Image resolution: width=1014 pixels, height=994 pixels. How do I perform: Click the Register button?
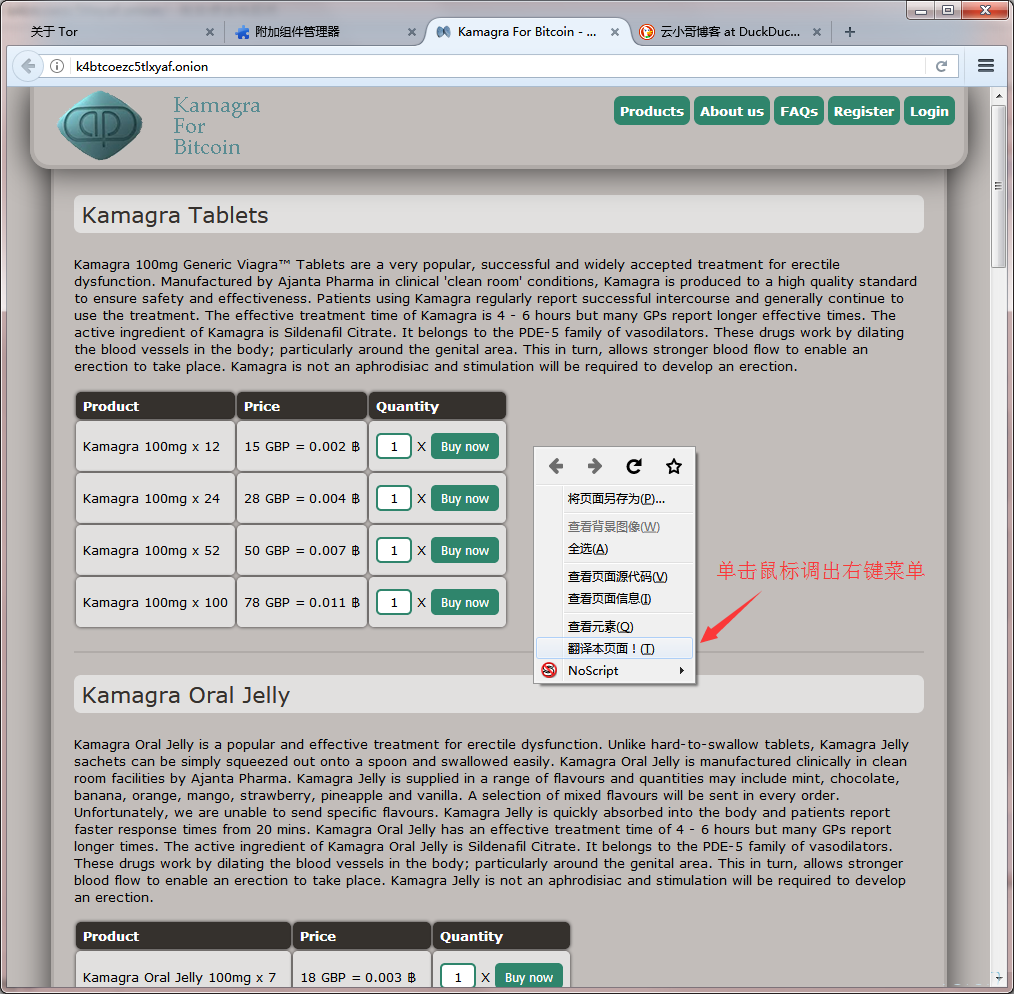(863, 111)
